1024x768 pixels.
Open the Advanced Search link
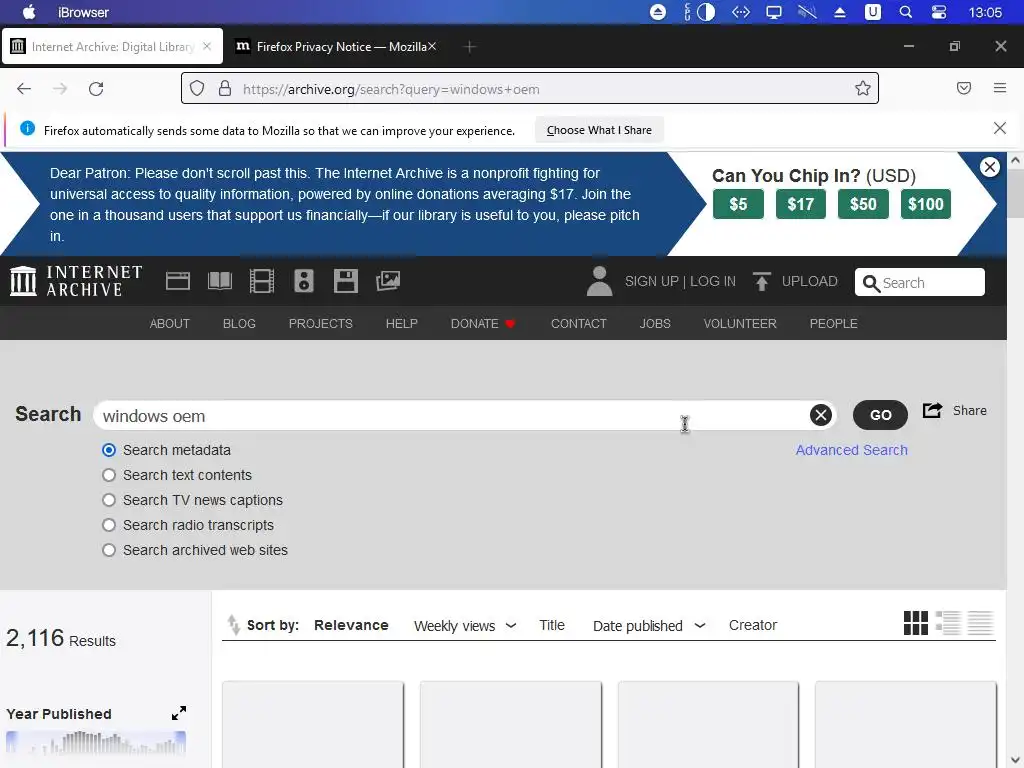tap(852, 450)
